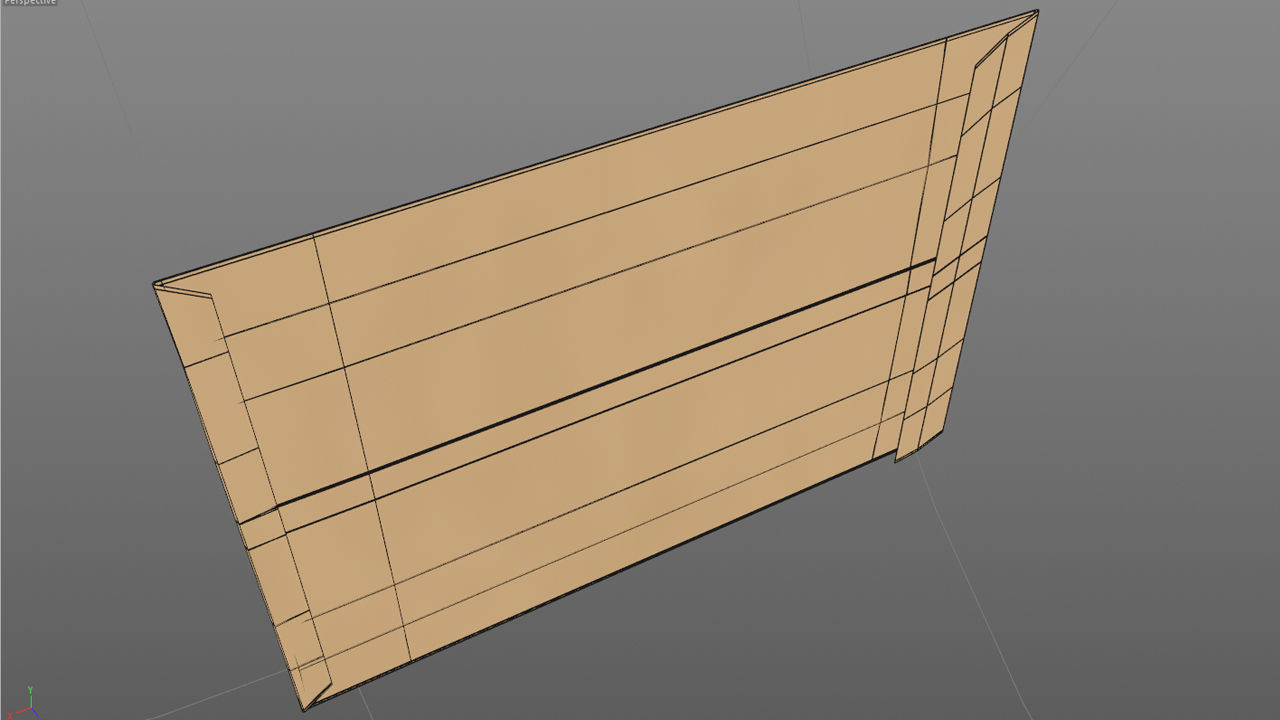Click the Perspective viewport label

(29, 3)
